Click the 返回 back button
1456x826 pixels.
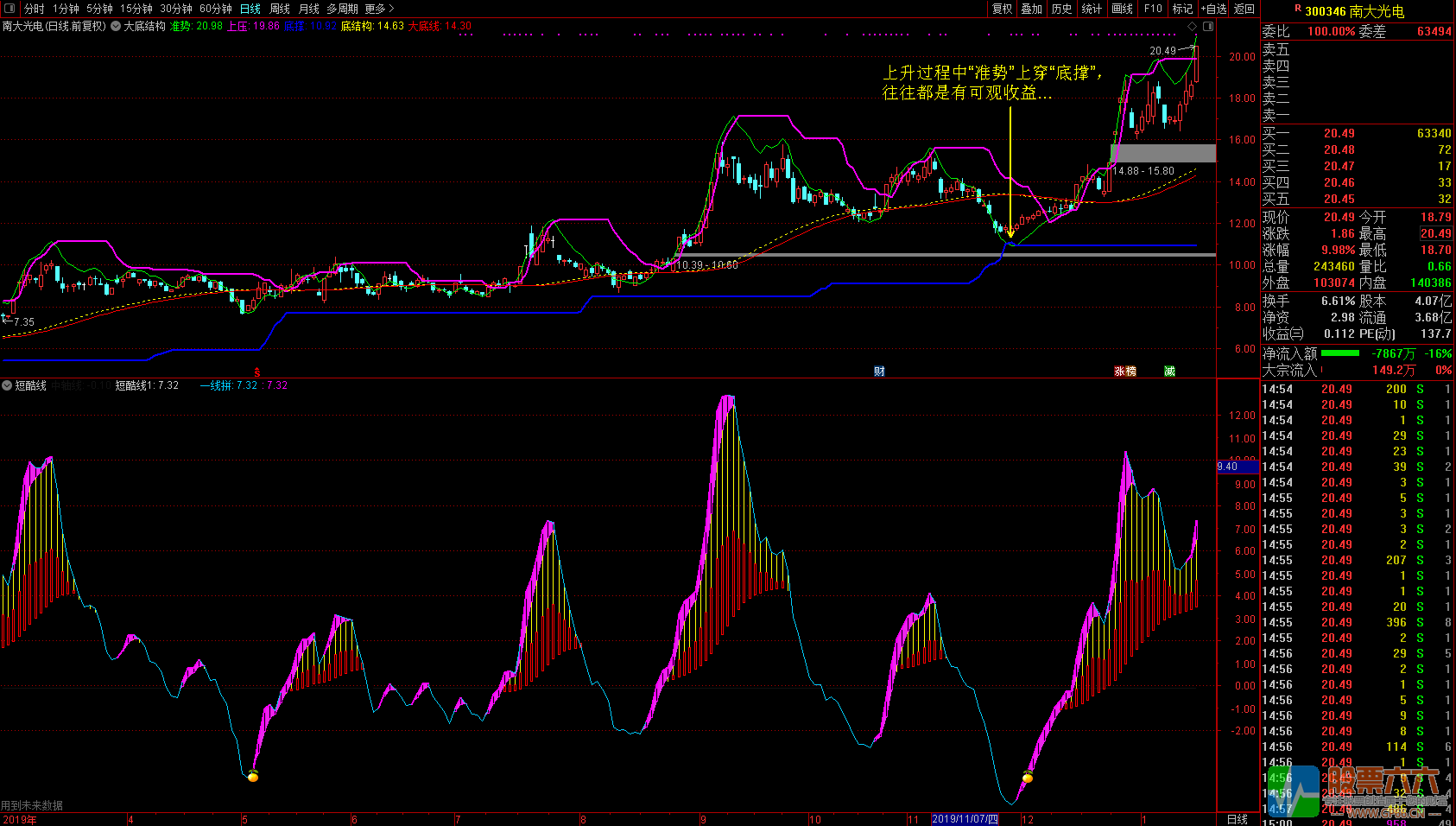click(1244, 9)
